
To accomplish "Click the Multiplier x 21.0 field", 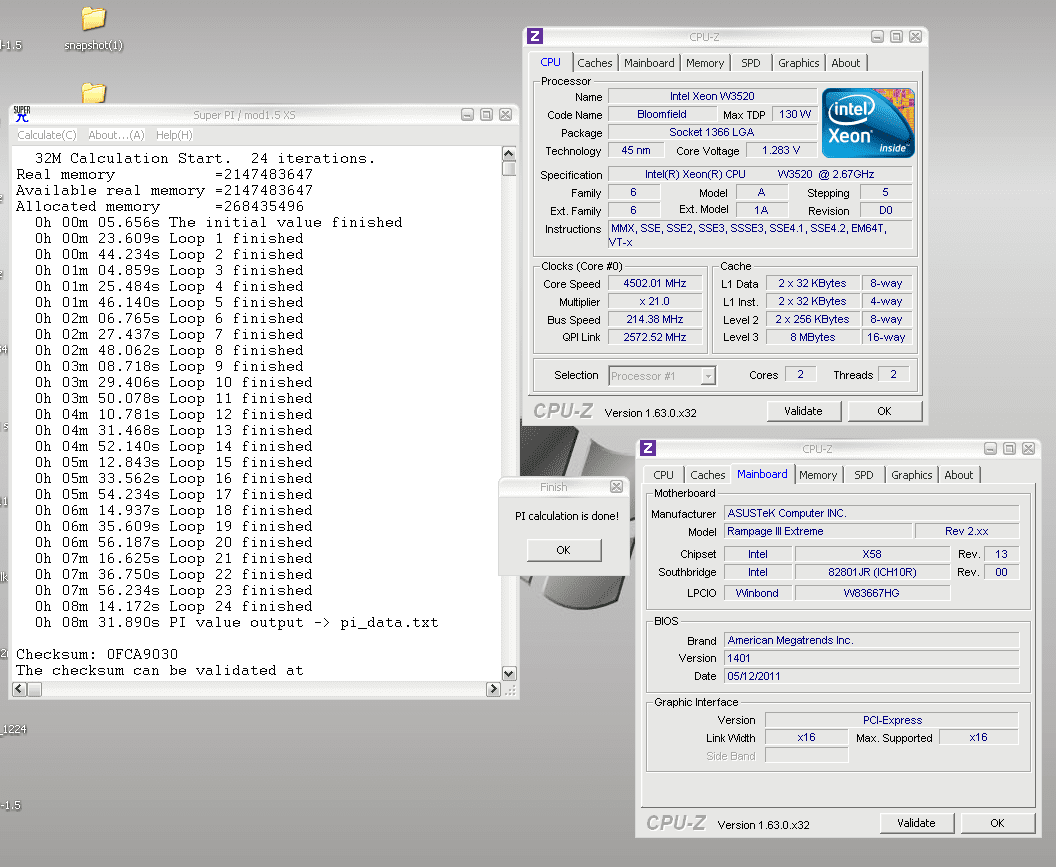I will point(655,301).
